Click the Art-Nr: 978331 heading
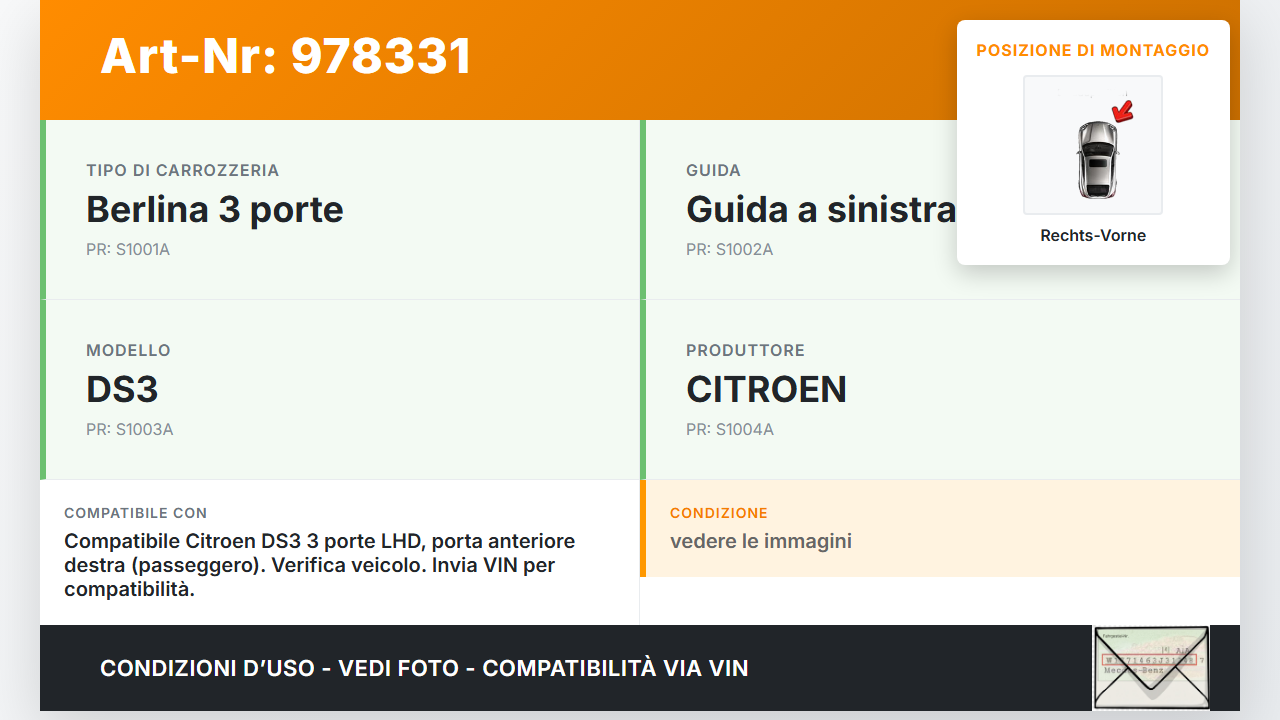The height and width of the screenshot is (720, 1280). [x=286, y=56]
